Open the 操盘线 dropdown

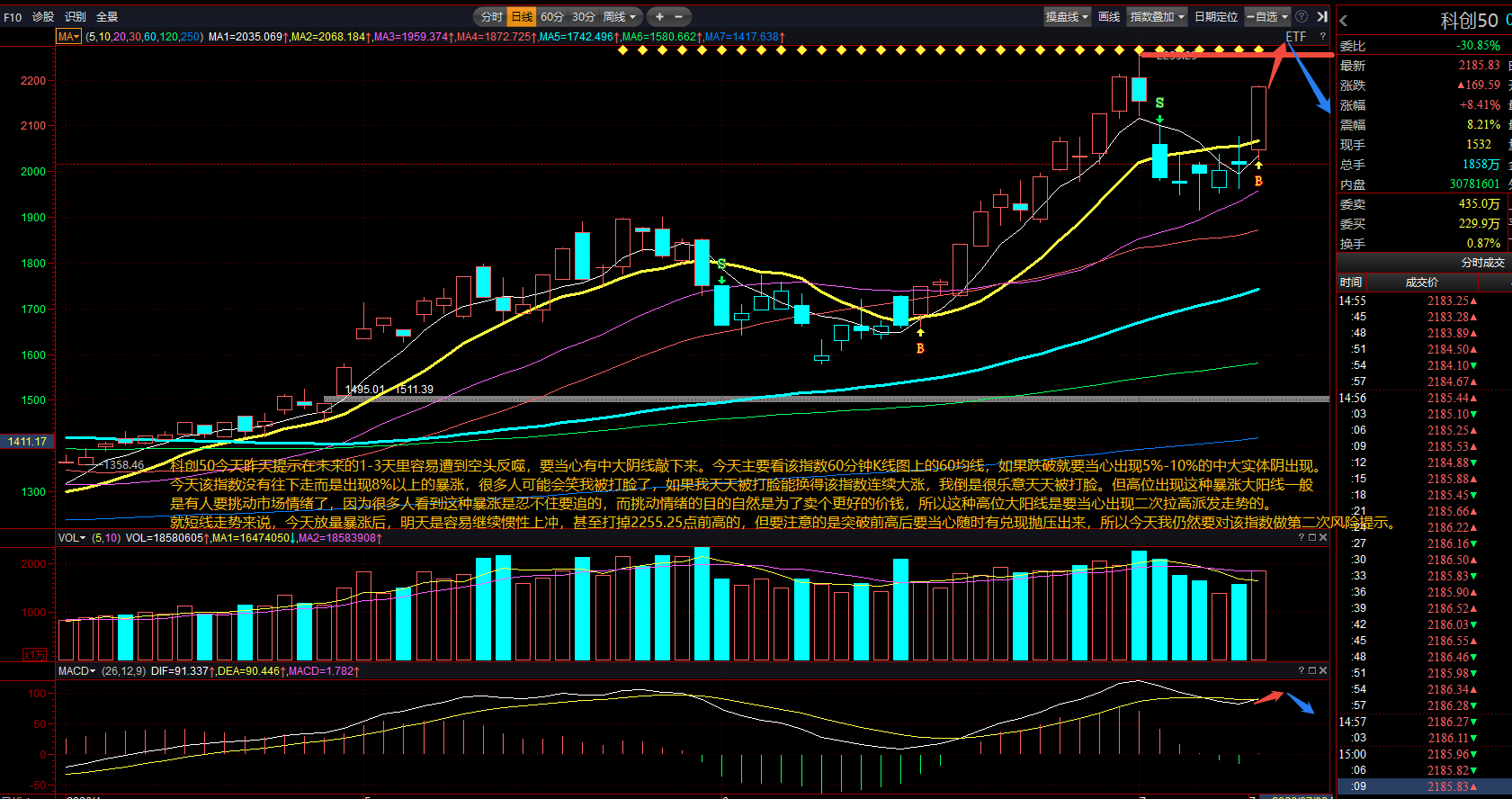click(x=1067, y=16)
